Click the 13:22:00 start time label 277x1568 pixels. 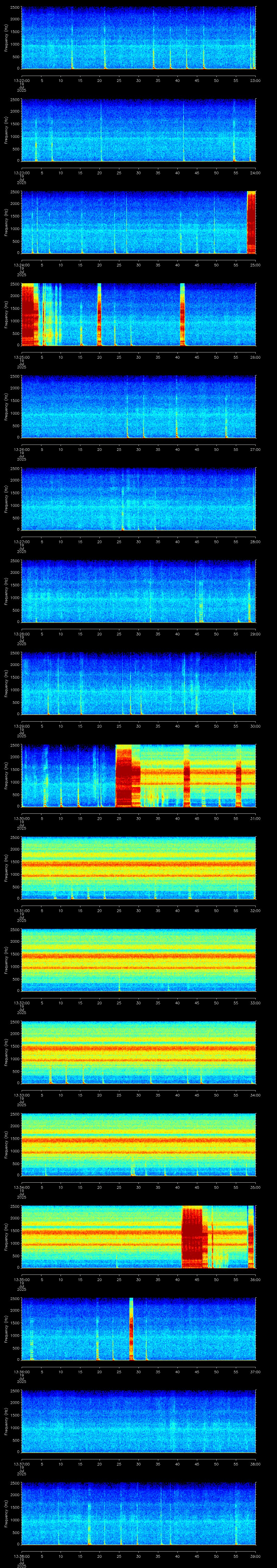(x=21, y=80)
